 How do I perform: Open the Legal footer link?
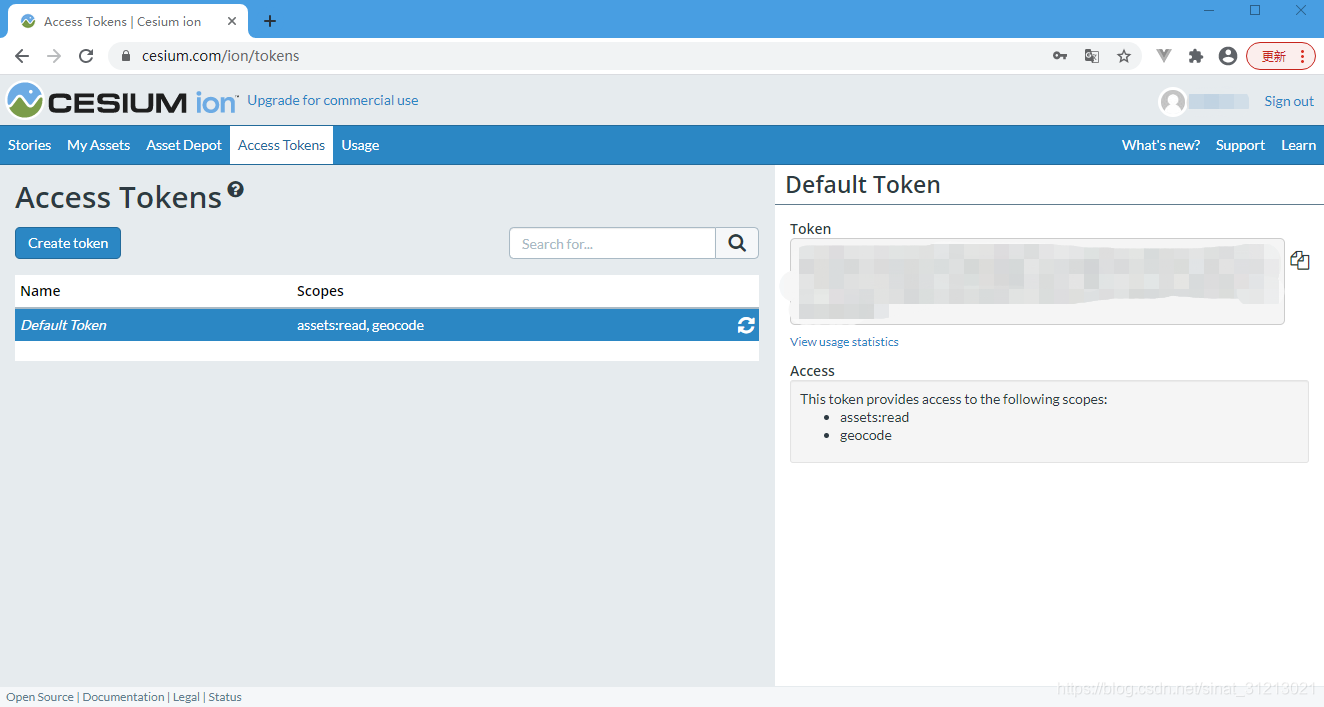pyautogui.click(x=186, y=697)
